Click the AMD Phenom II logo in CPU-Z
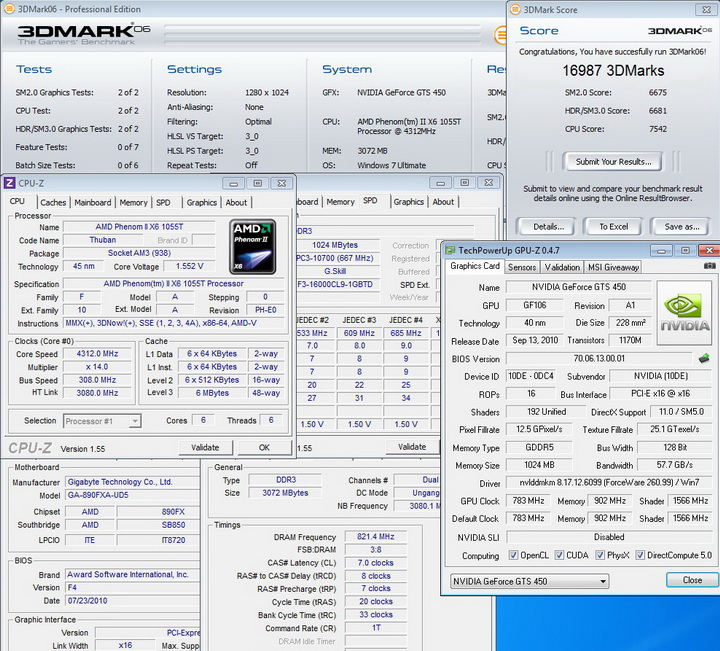The image size is (720, 651). (x=253, y=247)
